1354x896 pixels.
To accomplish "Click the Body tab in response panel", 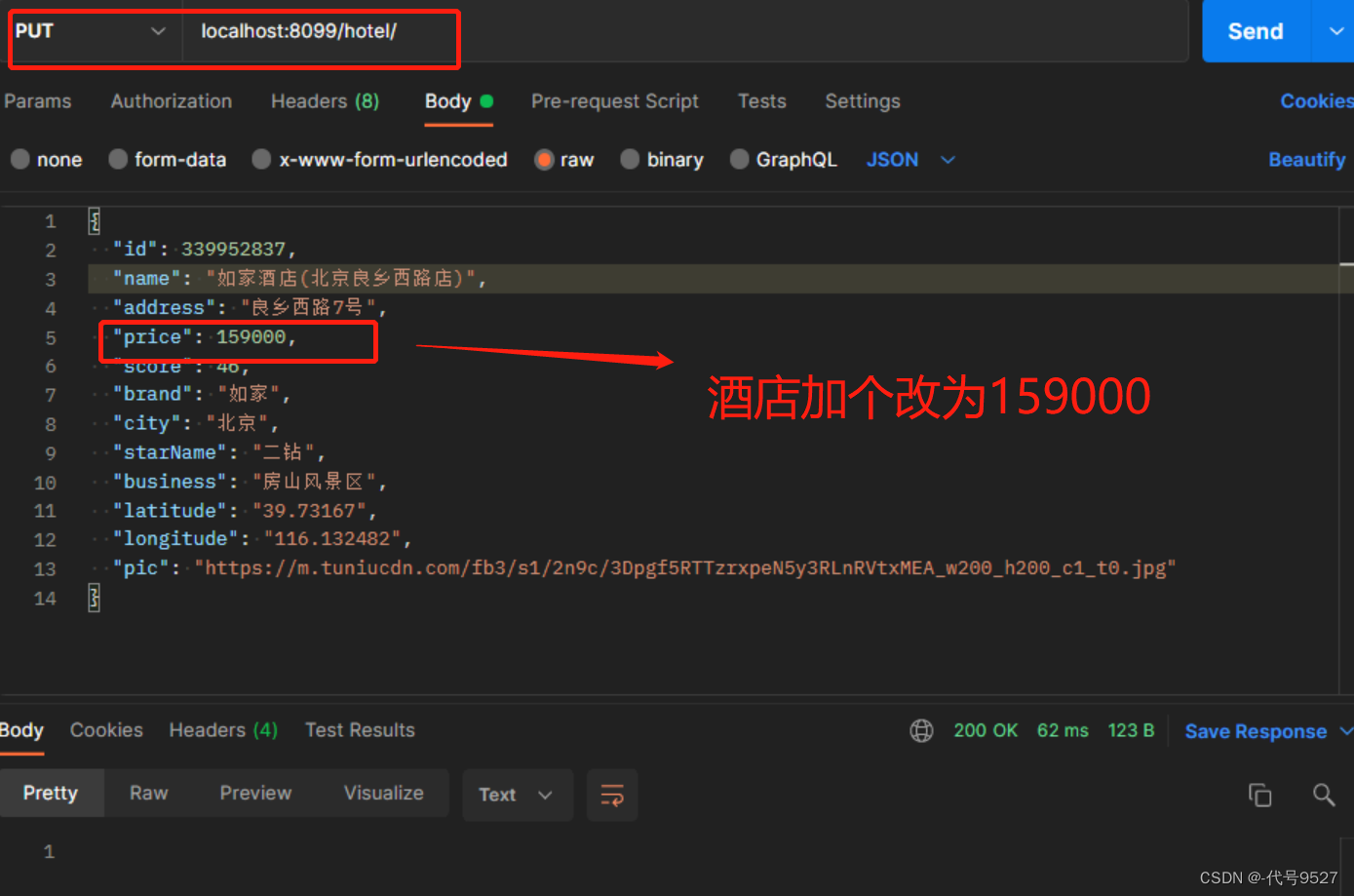I will coord(21,730).
